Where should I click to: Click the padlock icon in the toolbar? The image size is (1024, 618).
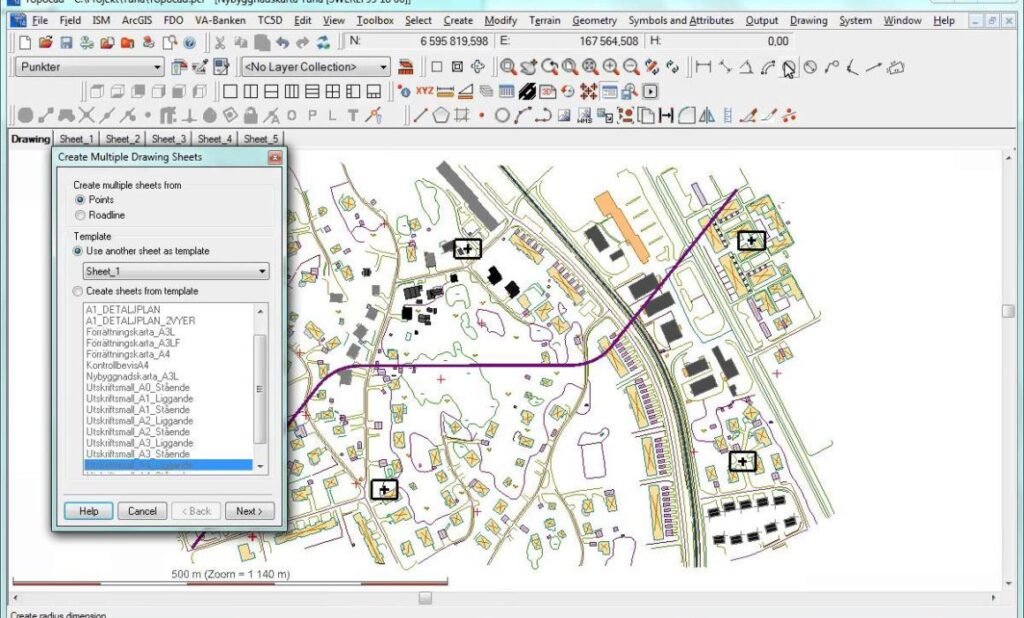[250, 116]
